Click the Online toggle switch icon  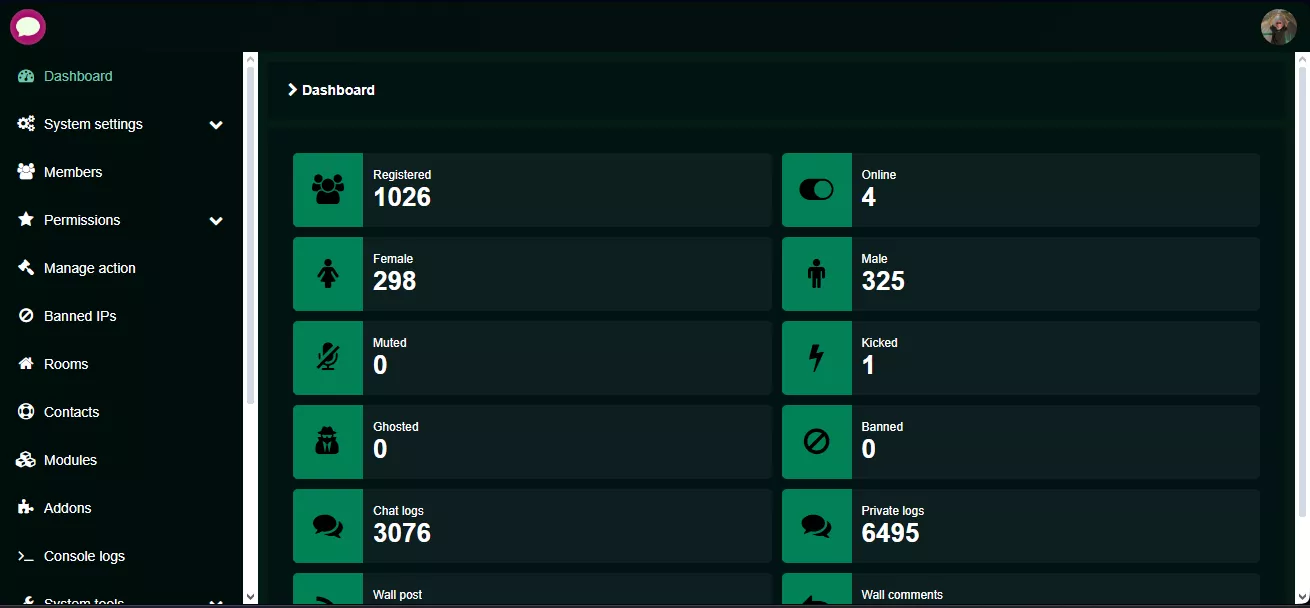816,190
